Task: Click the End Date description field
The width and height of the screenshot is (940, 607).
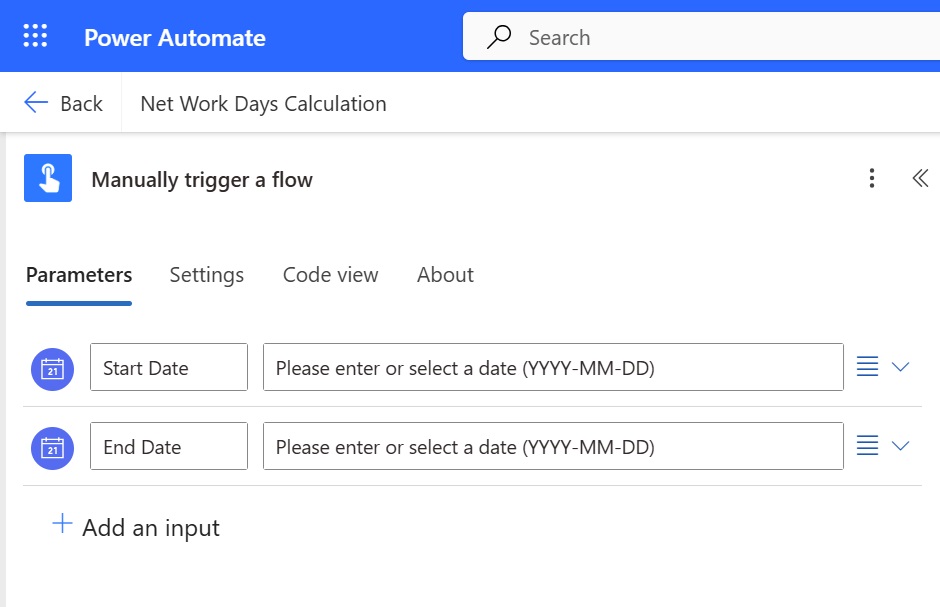Action: (553, 446)
